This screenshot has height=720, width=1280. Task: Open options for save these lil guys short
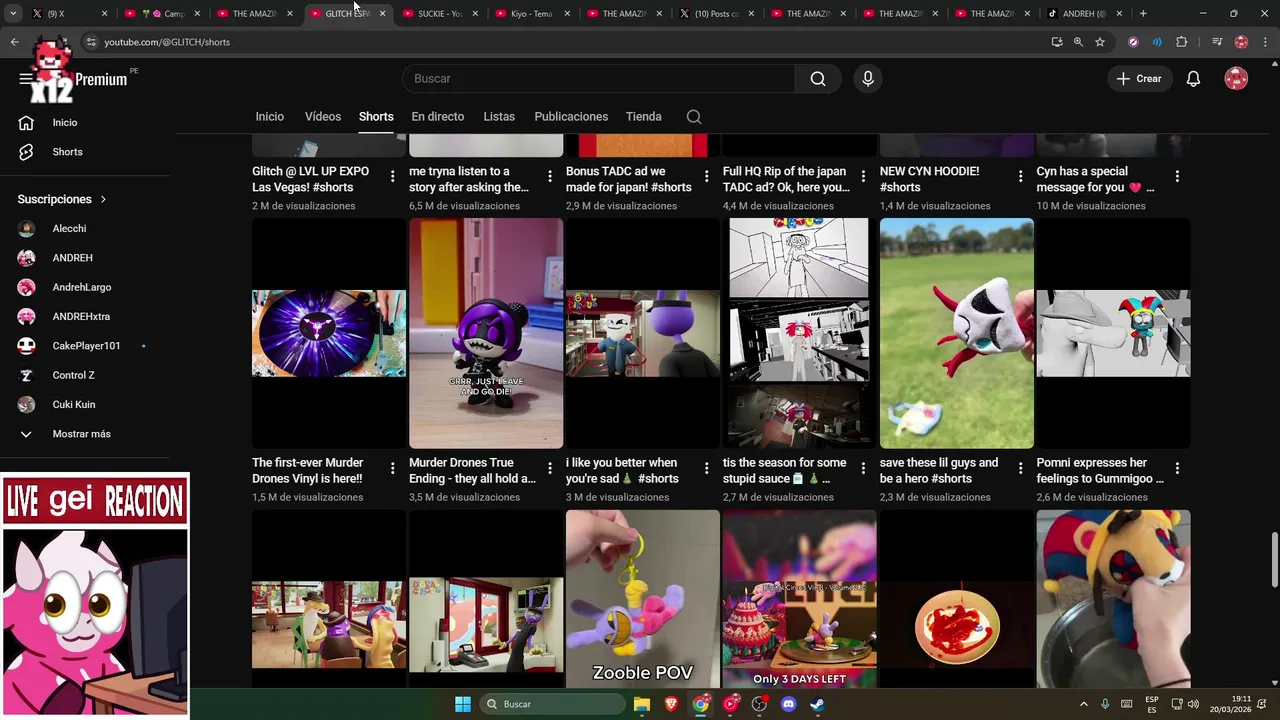1020,468
